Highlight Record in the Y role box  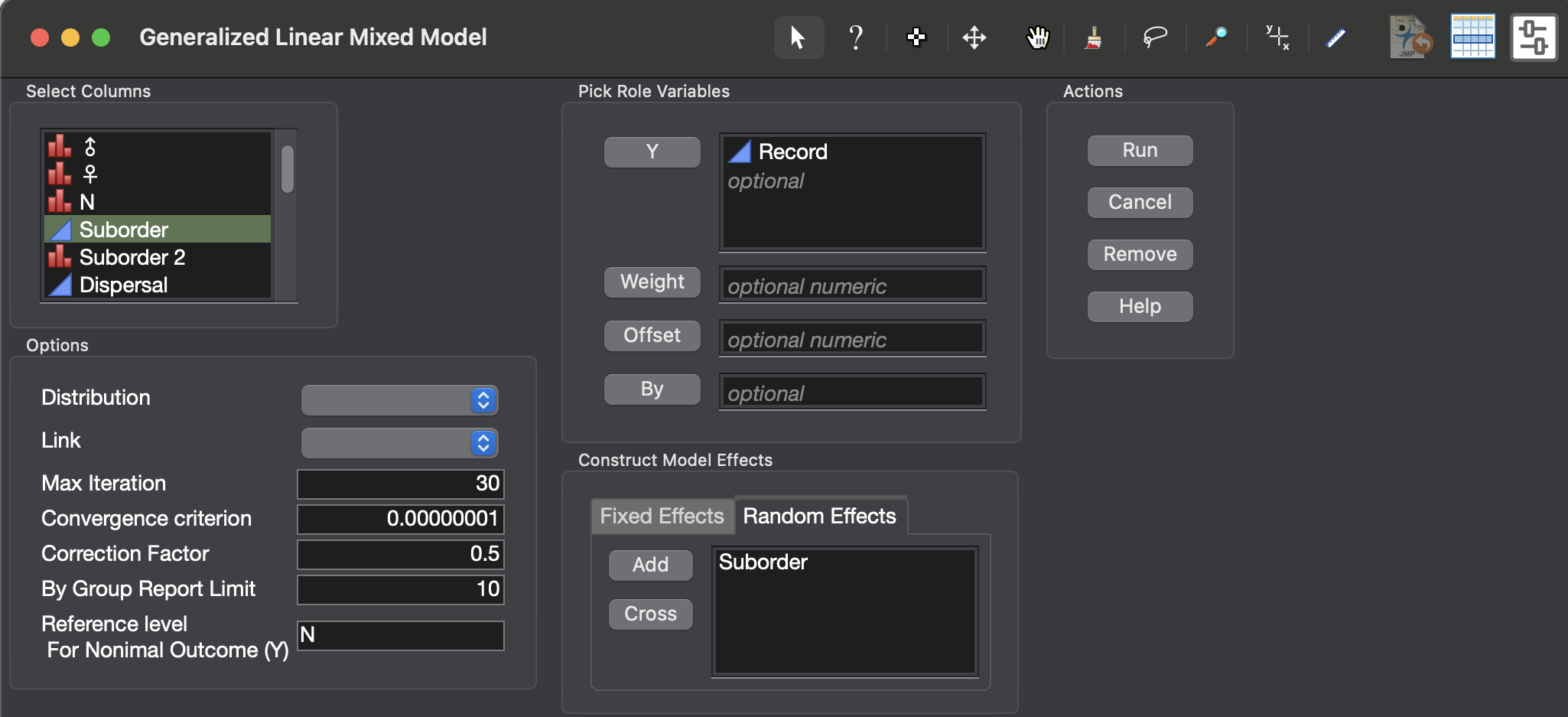point(792,152)
